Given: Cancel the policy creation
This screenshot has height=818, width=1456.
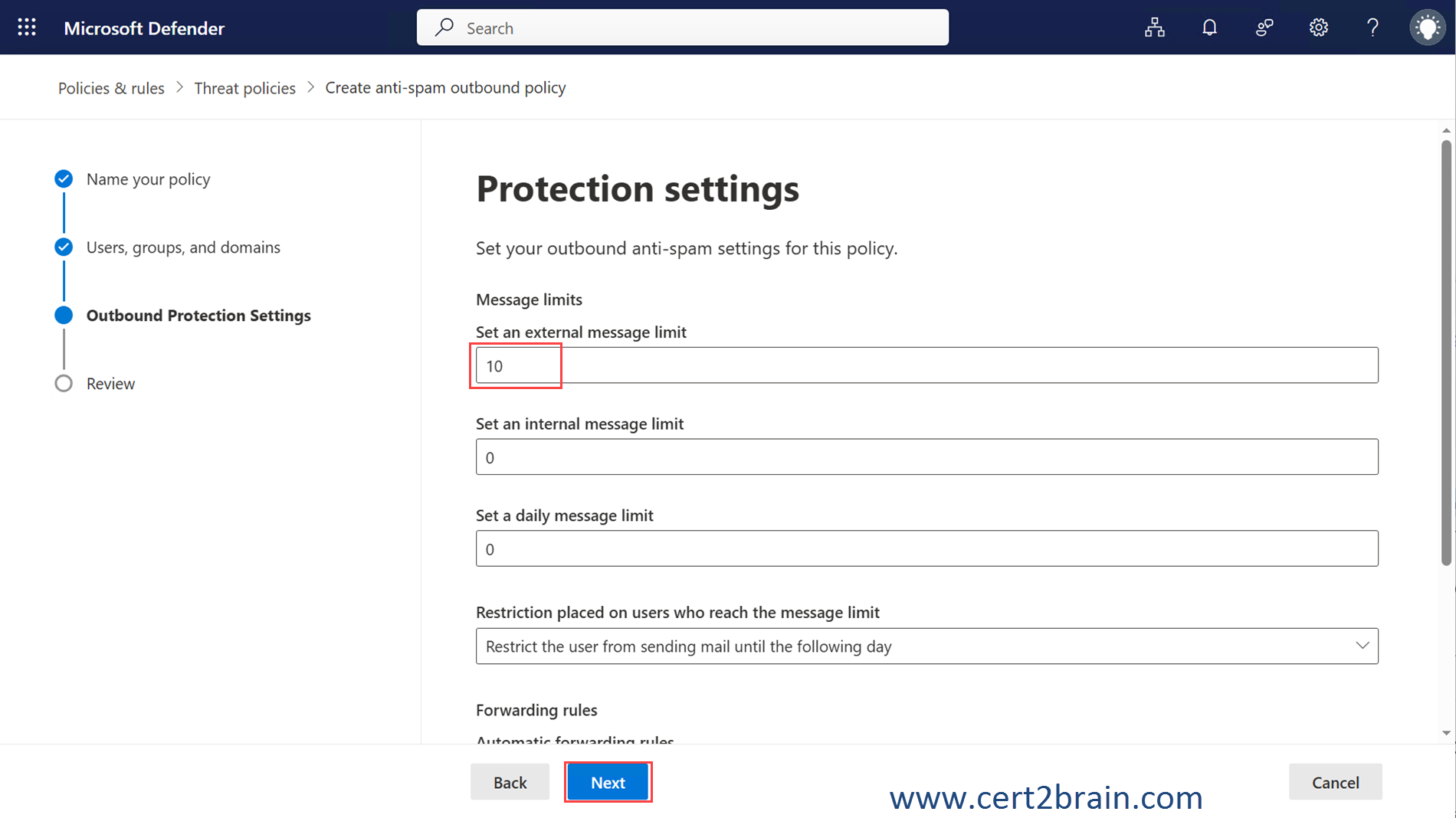Looking at the screenshot, I should [1335, 782].
